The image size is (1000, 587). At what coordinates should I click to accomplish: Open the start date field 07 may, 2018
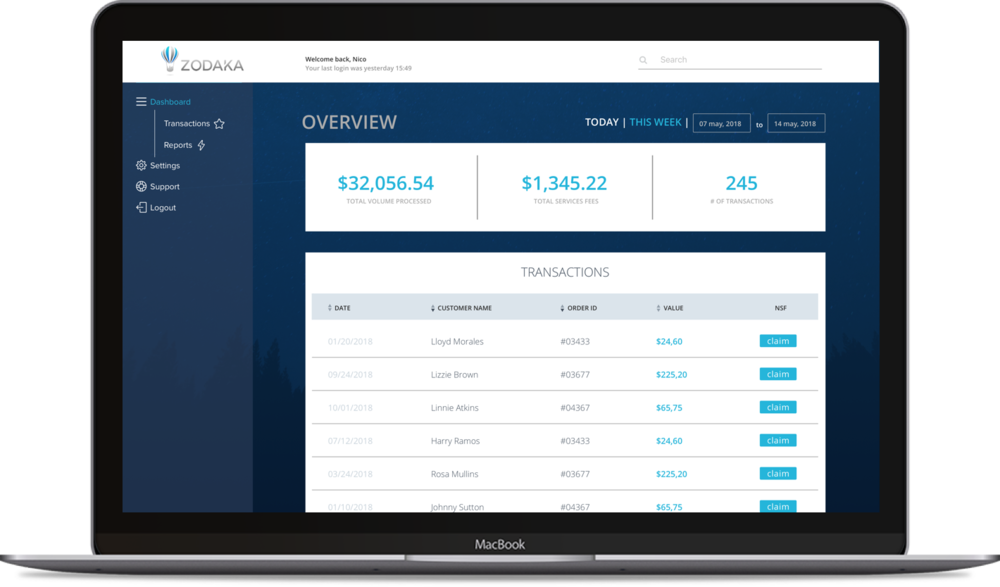point(721,123)
